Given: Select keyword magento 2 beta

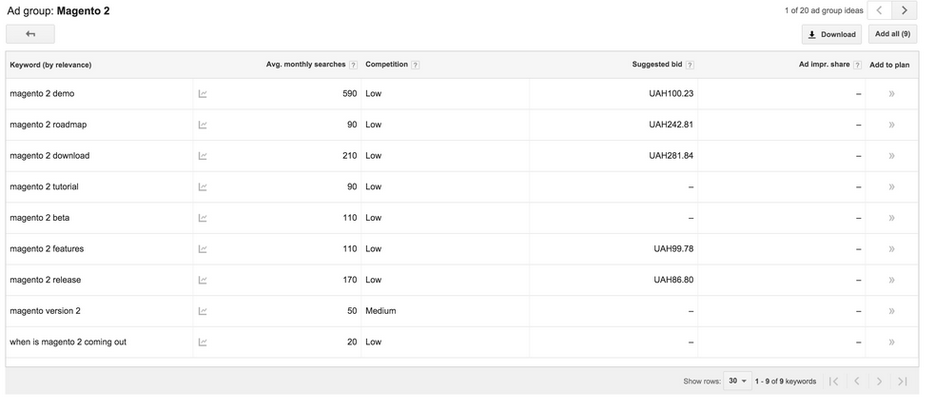Looking at the screenshot, I should [40, 218].
